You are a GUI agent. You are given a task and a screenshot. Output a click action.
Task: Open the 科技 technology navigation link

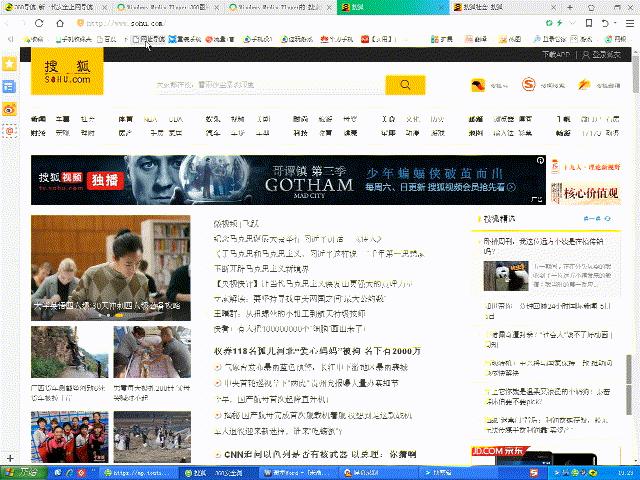[x=300, y=133]
